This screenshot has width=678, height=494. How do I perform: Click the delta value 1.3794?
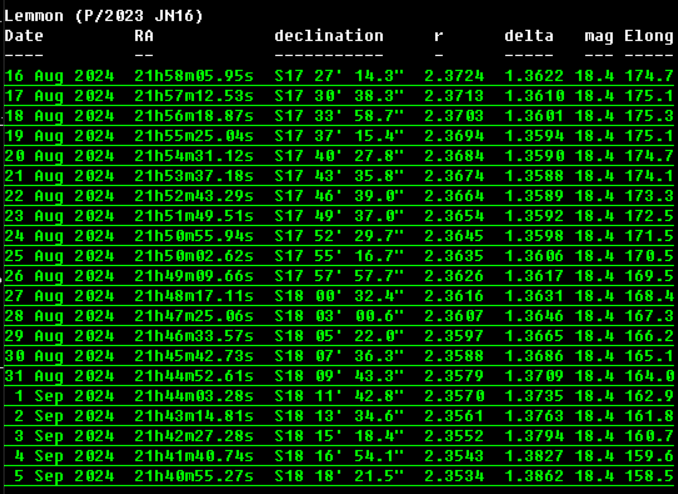click(x=534, y=435)
